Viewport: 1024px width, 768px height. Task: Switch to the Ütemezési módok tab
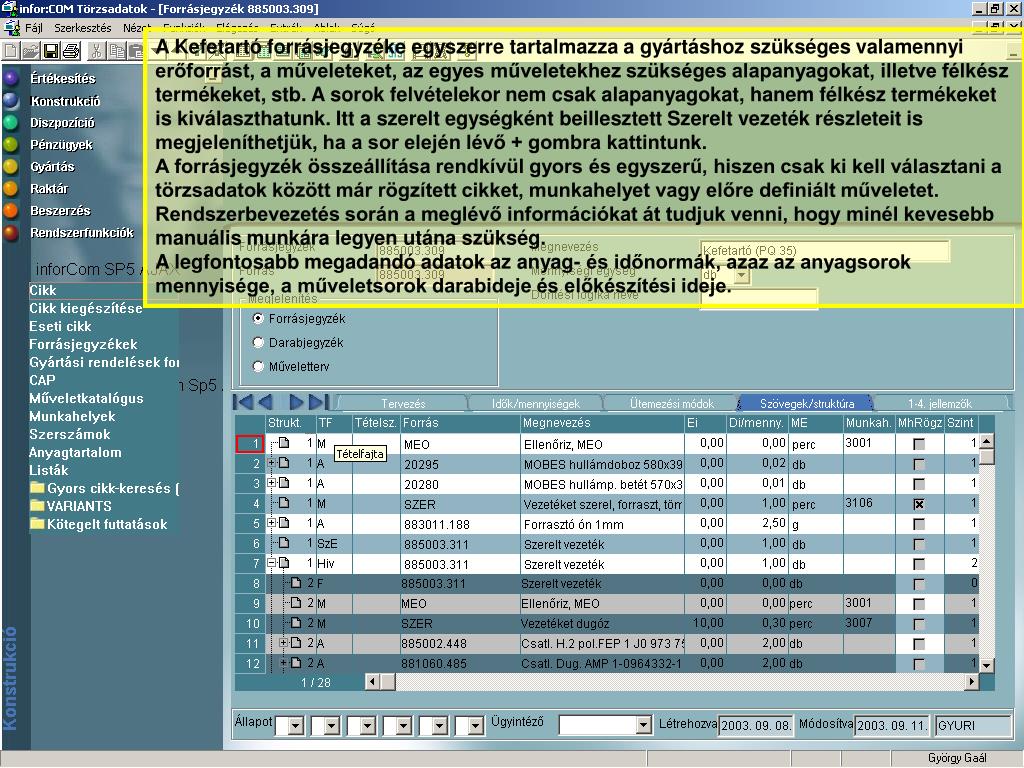[x=671, y=404]
